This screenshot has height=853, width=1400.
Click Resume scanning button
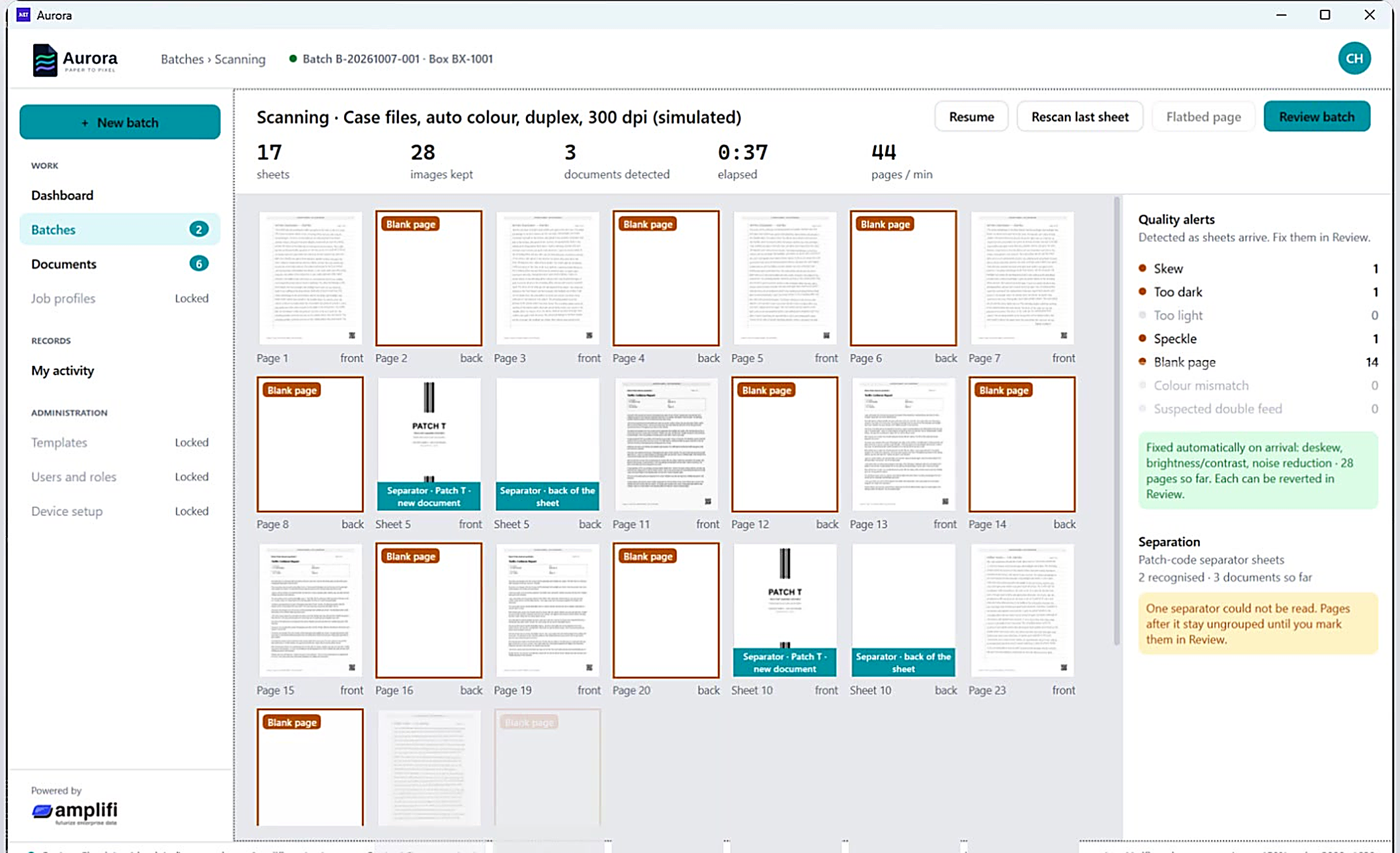971,117
